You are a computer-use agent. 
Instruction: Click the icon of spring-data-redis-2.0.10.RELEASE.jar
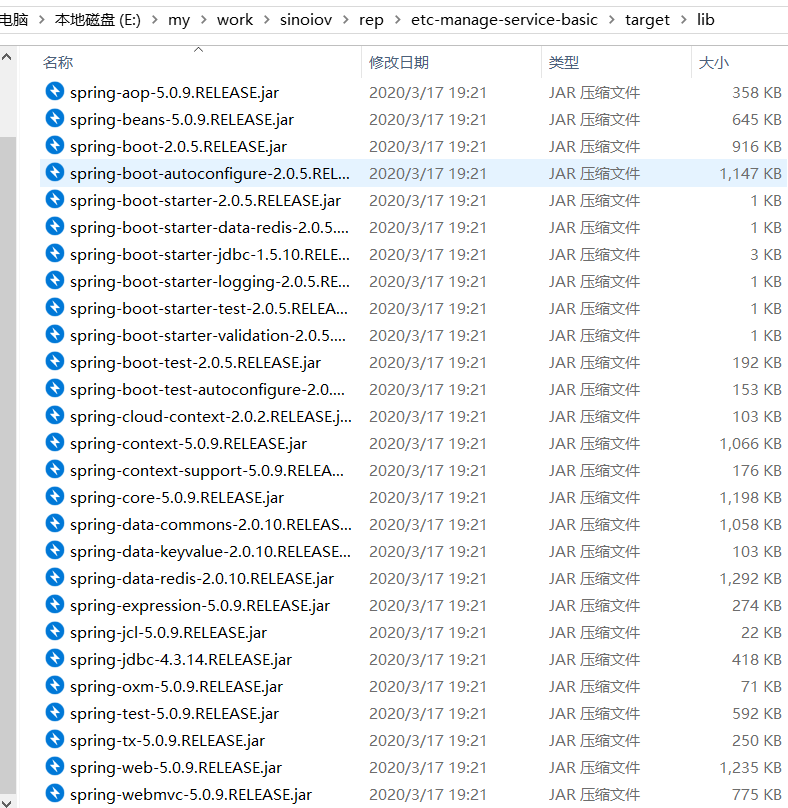pyautogui.click(x=55, y=577)
